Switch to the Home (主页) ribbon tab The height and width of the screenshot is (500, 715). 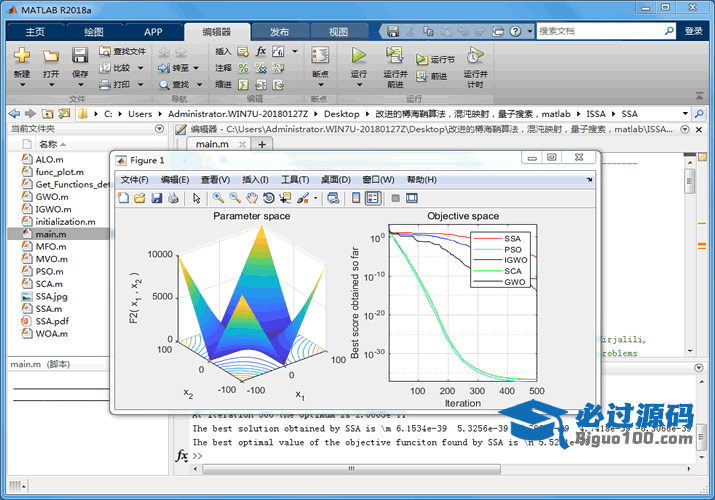pyautogui.click(x=35, y=32)
